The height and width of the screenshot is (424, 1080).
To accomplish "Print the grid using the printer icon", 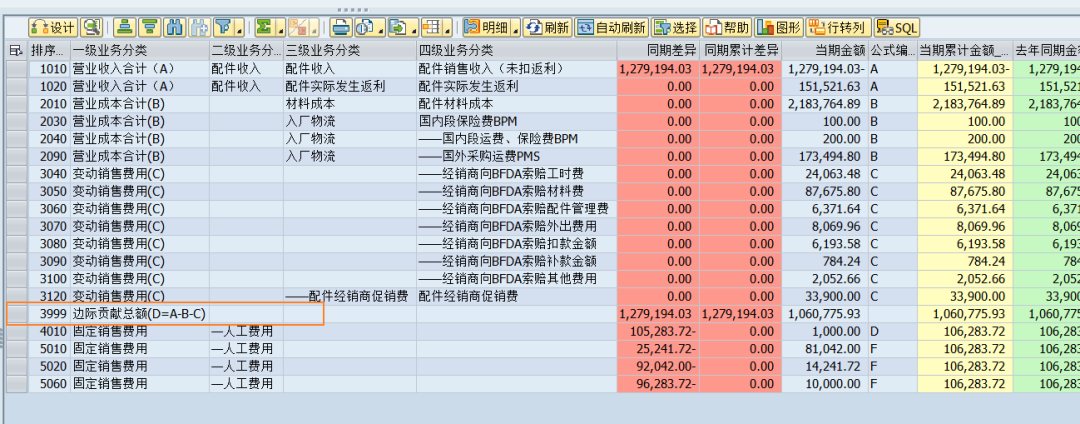I will click(x=340, y=28).
